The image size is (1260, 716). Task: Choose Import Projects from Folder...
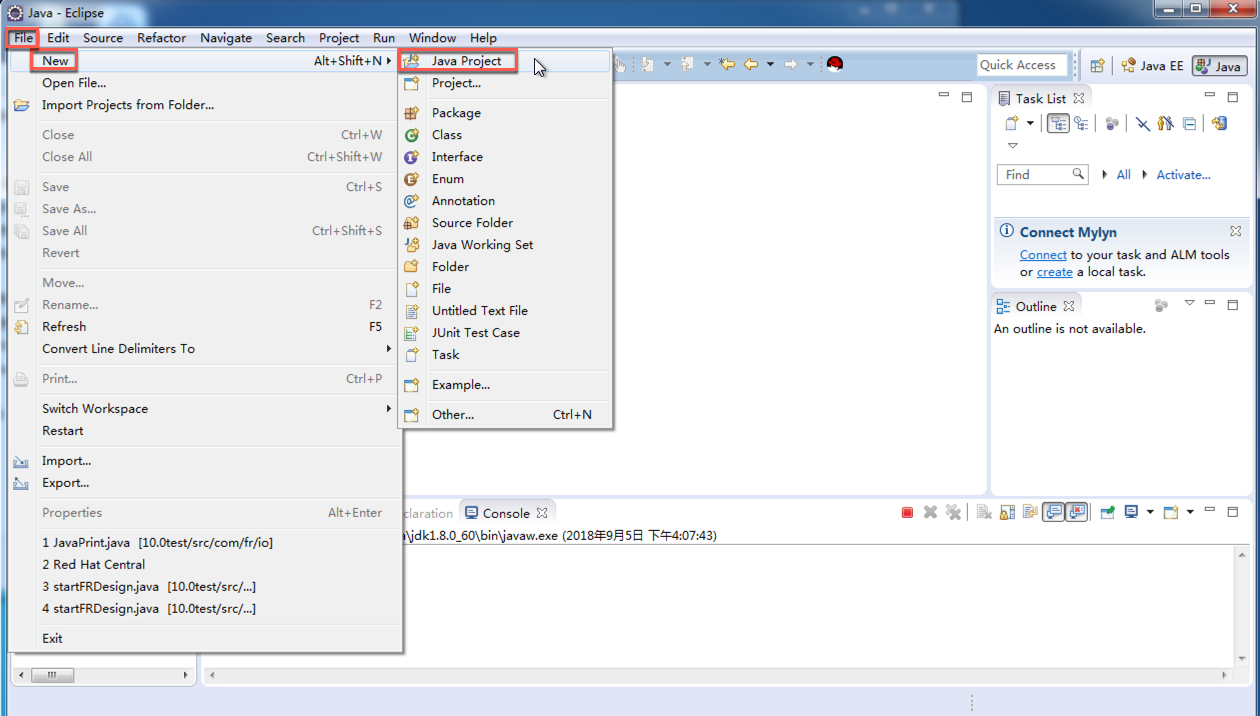(206, 105)
